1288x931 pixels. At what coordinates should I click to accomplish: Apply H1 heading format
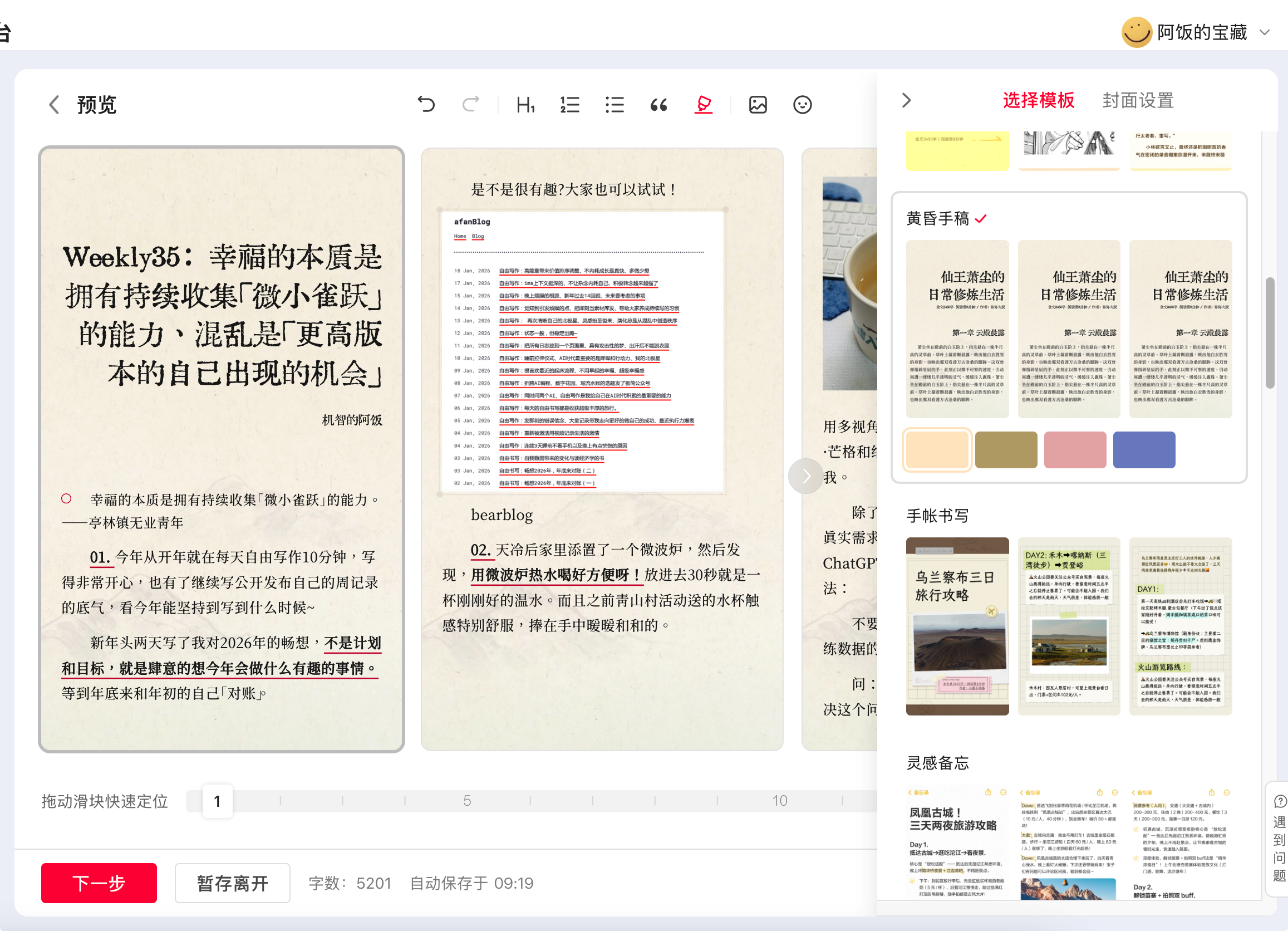coord(525,105)
